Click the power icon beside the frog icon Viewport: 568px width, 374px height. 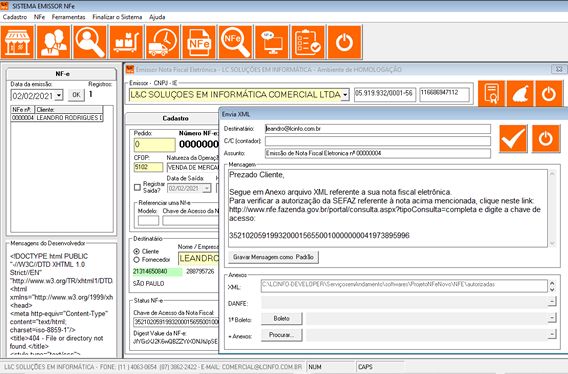pyautogui.click(x=549, y=94)
